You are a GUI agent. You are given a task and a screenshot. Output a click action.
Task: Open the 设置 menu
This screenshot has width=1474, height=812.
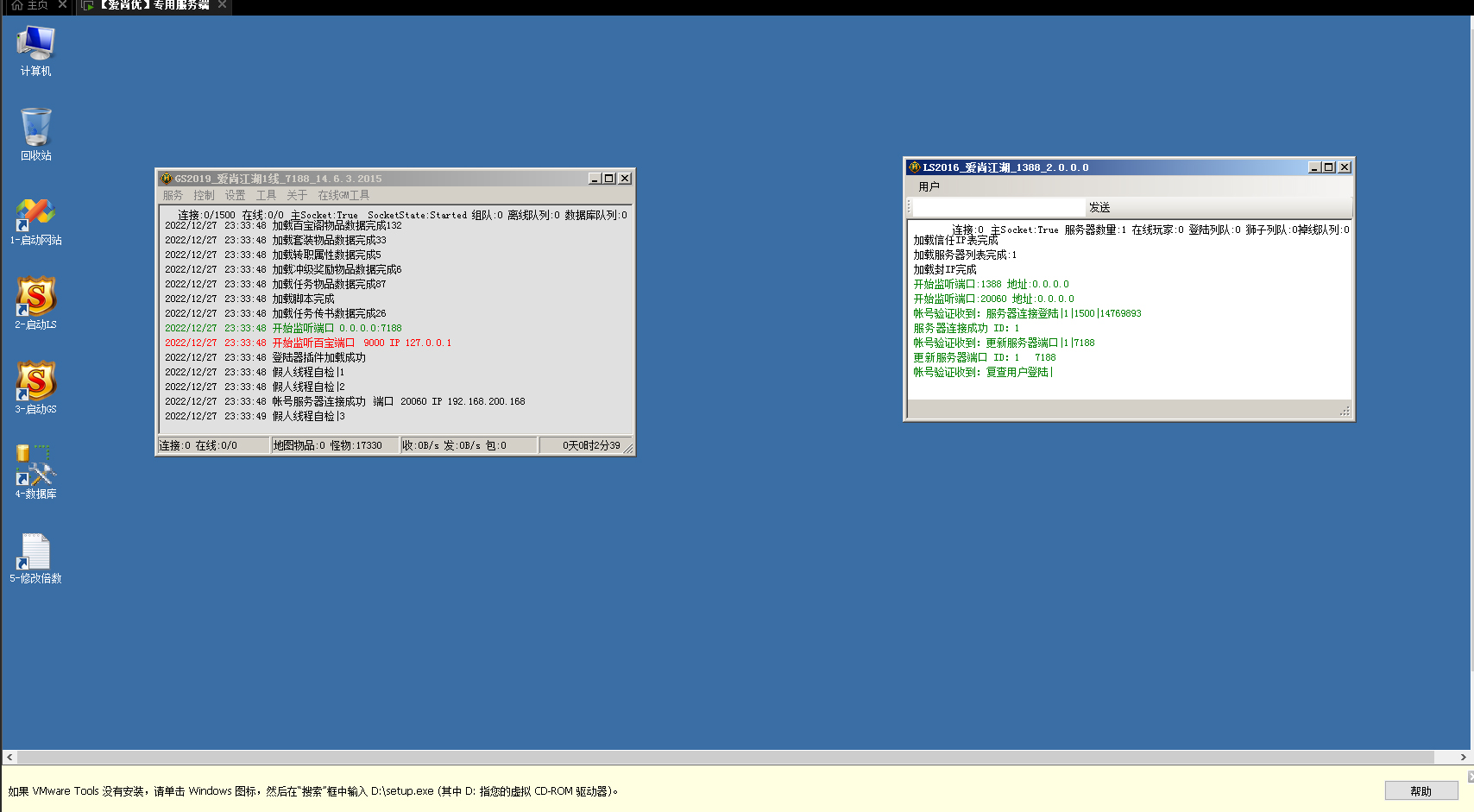[235, 196]
